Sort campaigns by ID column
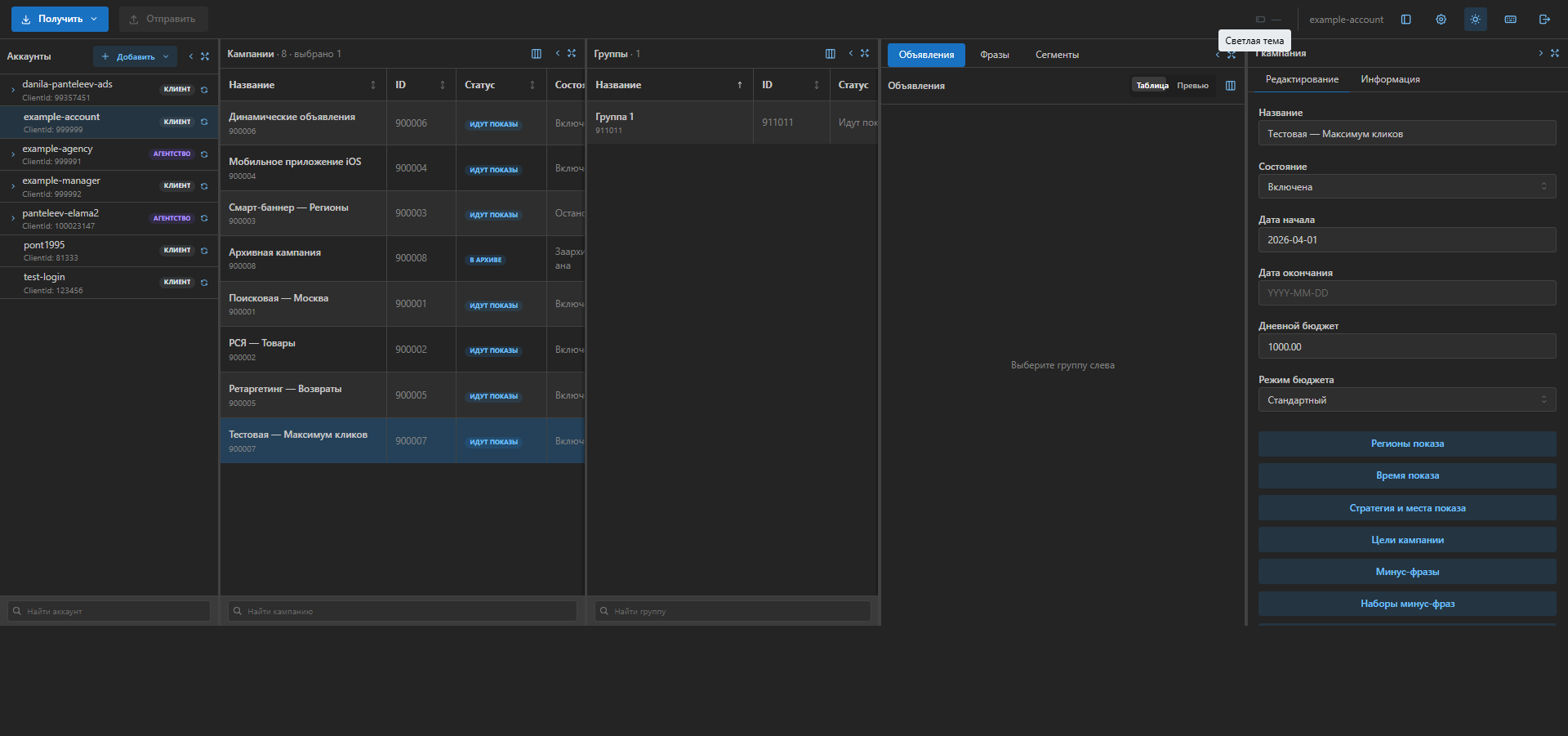This screenshot has width=1568, height=736. click(x=443, y=85)
